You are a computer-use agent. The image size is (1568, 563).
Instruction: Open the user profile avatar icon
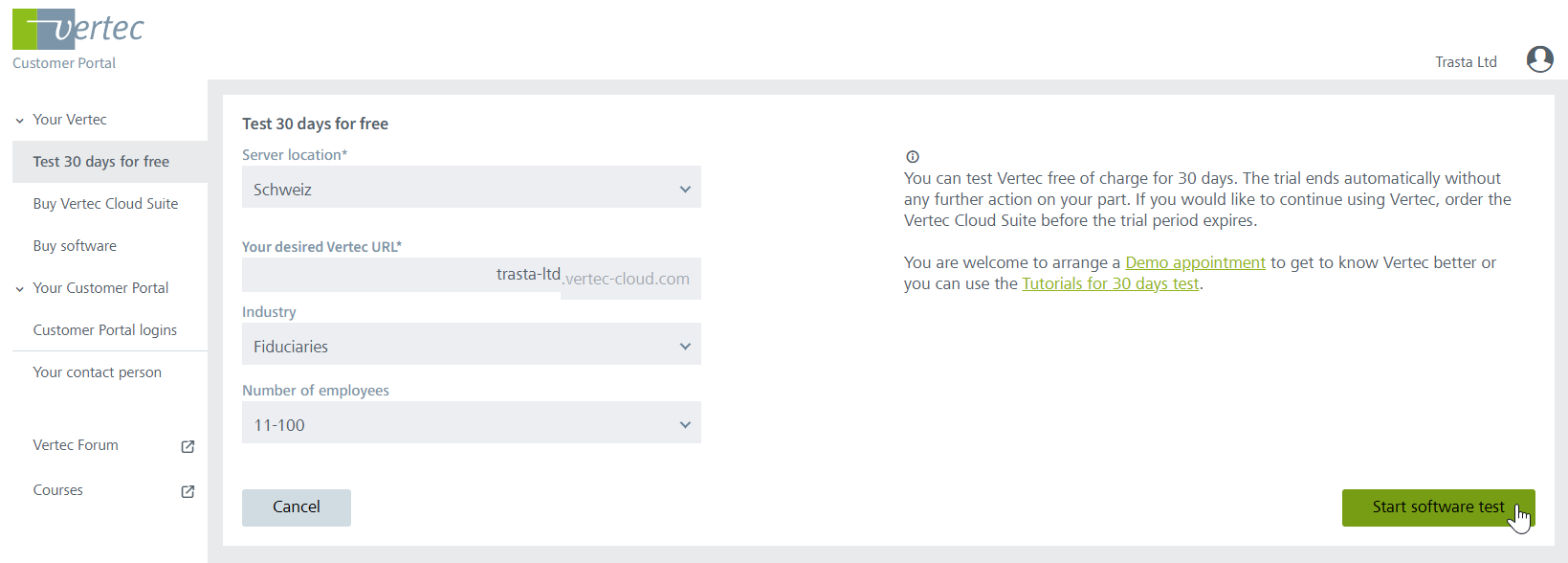(1539, 60)
